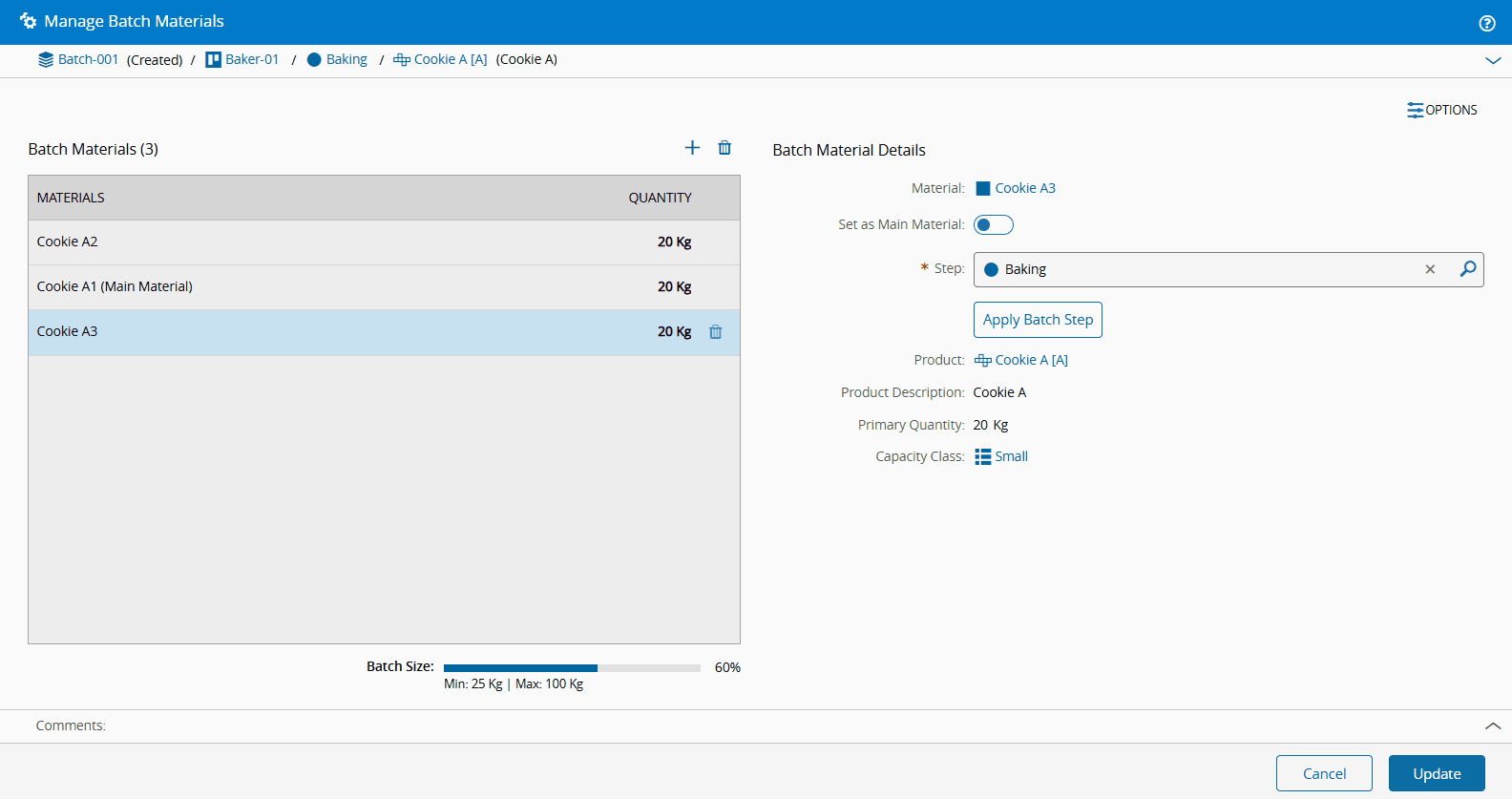
Task: Expand the breadcrumb header chevron
Action: tap(1493, 60)
